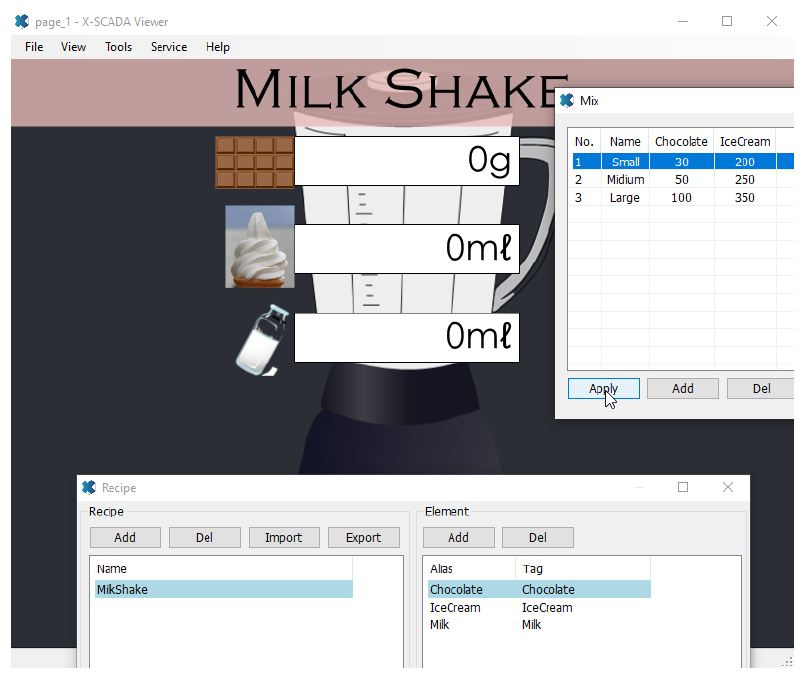This screenshot has height=688, width=808.
Task: Click Del in the Recipe group
Action: pyautogui.click(x=205, y=538)
